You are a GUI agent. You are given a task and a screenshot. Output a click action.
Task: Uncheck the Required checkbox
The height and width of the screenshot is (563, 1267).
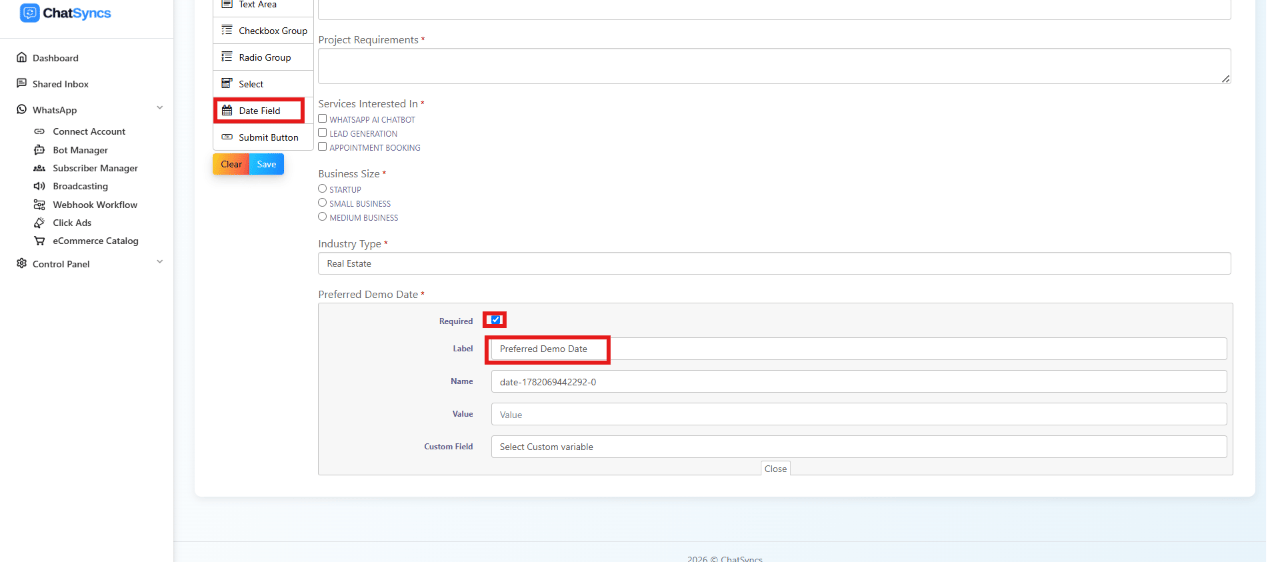click(x=495, y=320)
